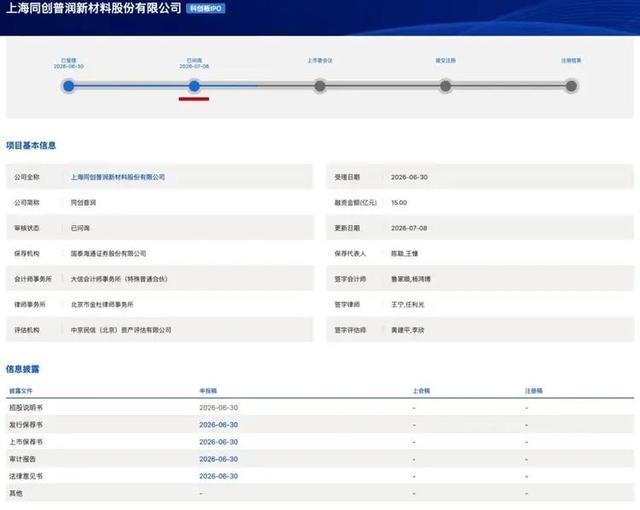Click the 法律意见书 row label
Image resolution: width=640 pixels, height=510 pixels.
(x=26, y=476)
